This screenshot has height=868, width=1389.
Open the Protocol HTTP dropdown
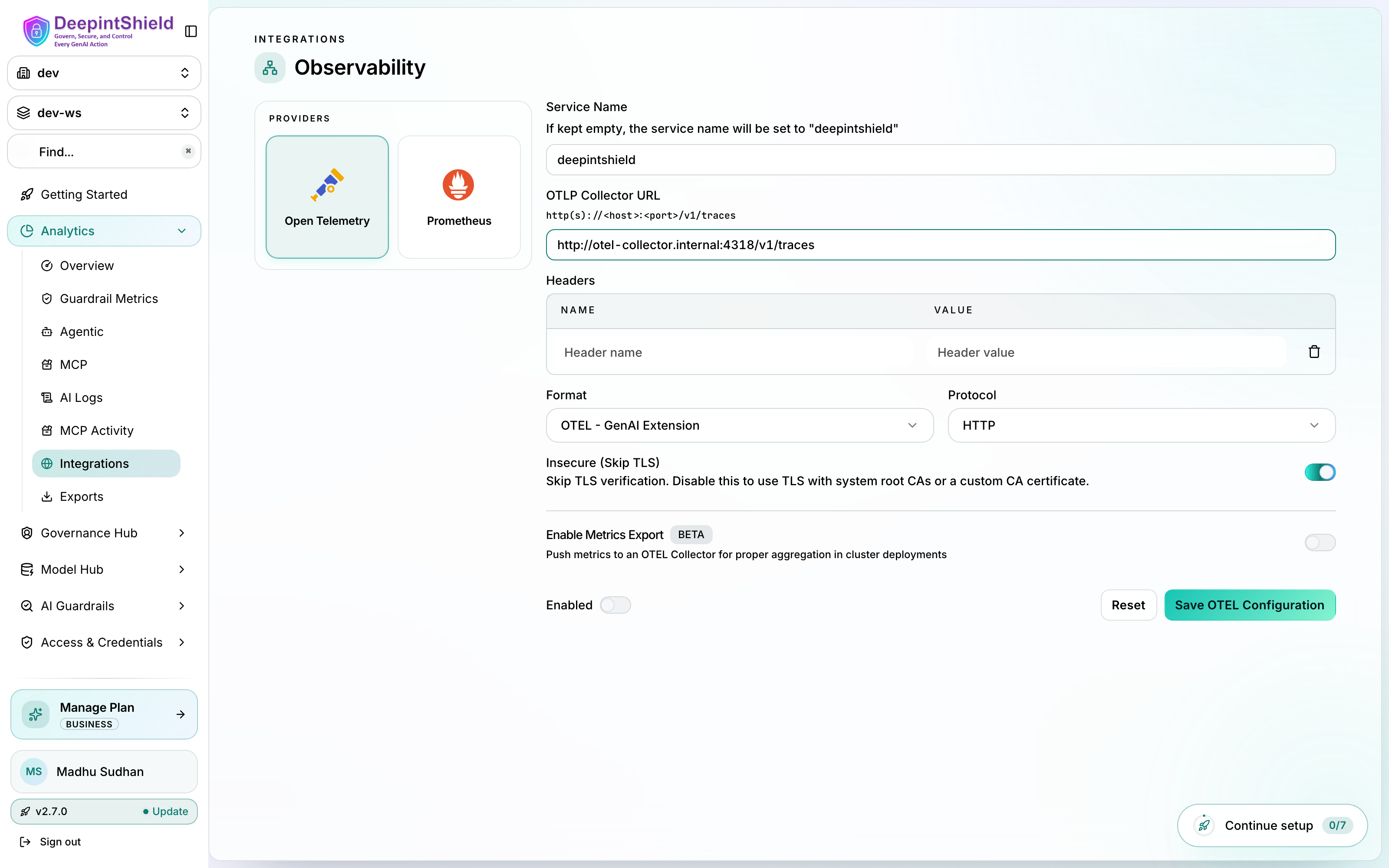(x=1141, y=425)
